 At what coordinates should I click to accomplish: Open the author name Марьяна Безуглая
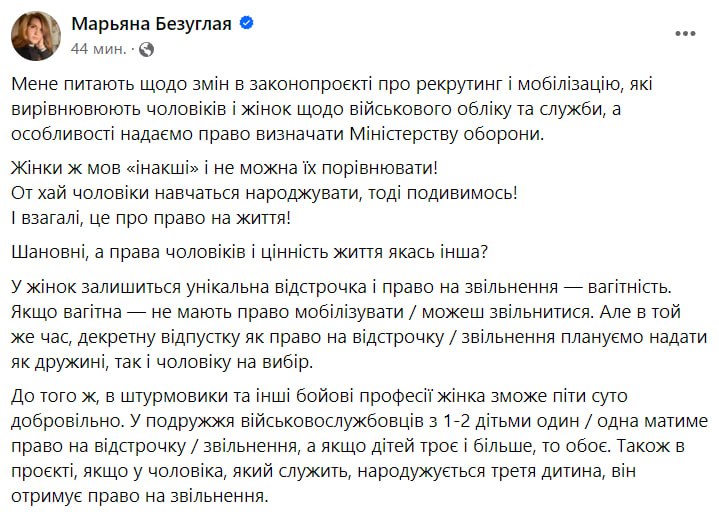[x=151, y=22]
